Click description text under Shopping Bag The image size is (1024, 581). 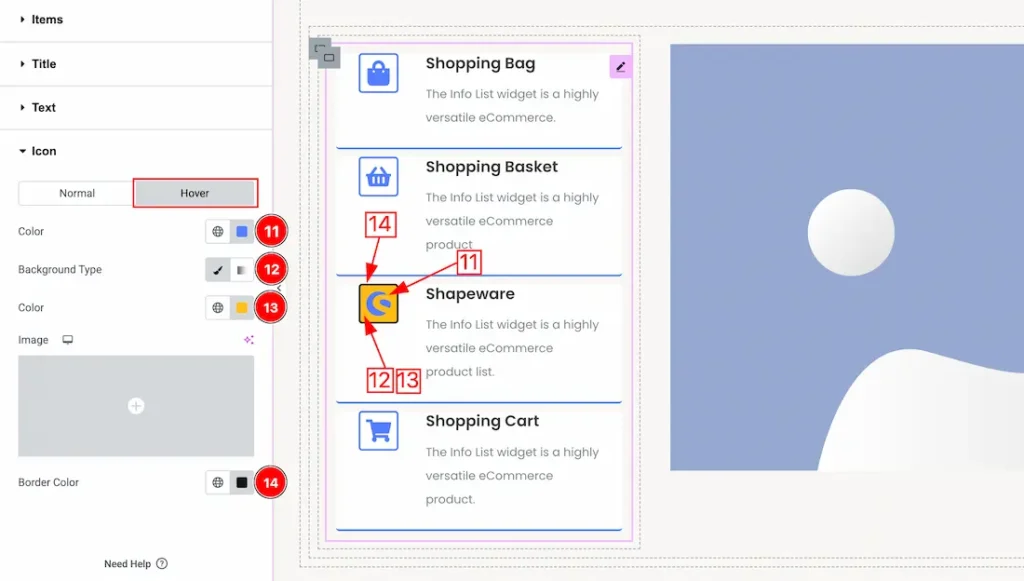pyautogui.click(x=512, y=106)
